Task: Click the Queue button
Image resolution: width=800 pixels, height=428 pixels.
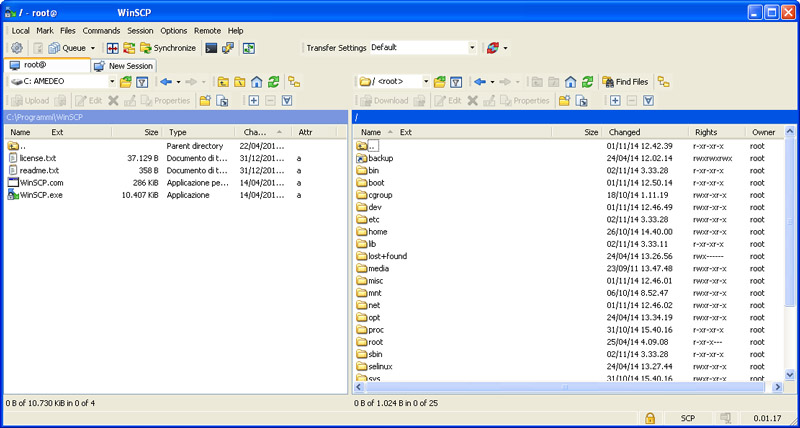Action: (x=67, y=48)
